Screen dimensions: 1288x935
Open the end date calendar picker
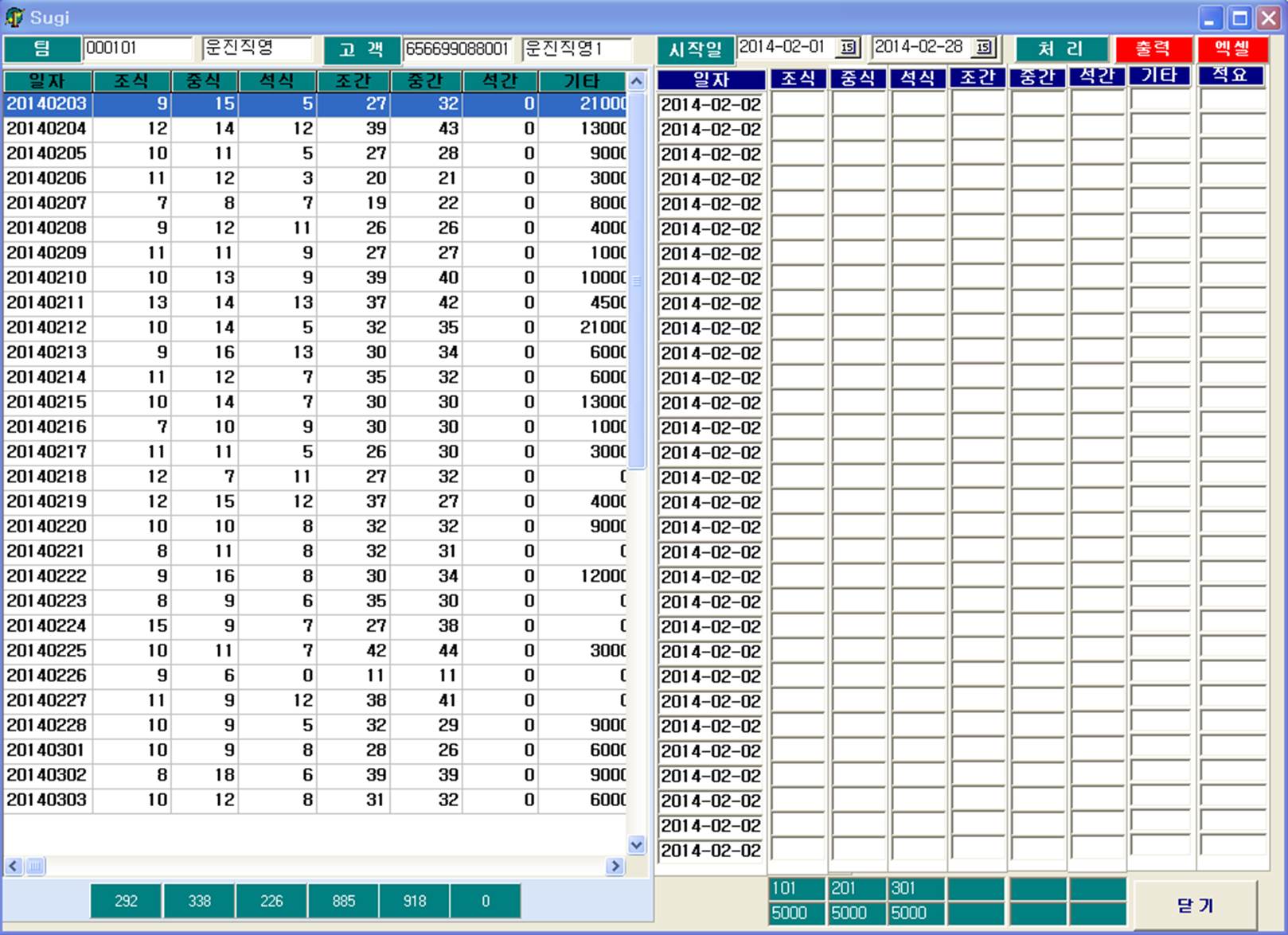[x=984, y=47]
